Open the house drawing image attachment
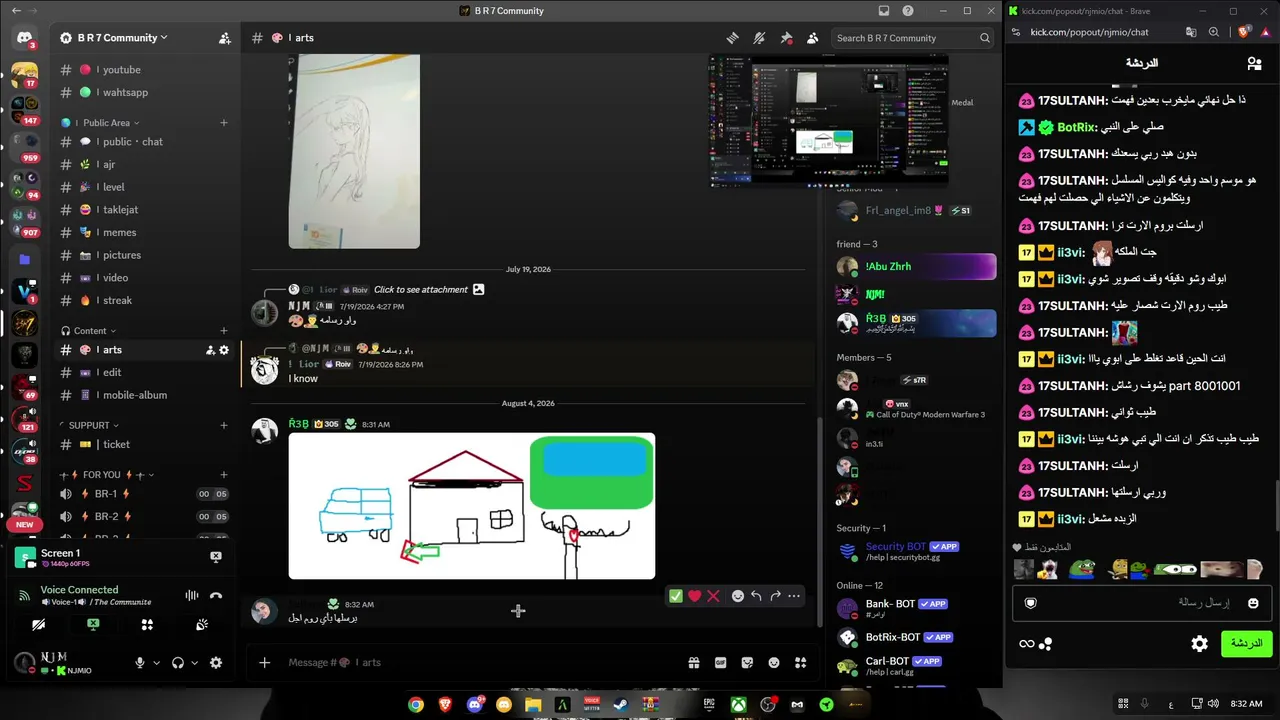 pyautogui.click(x=472, y=506)
